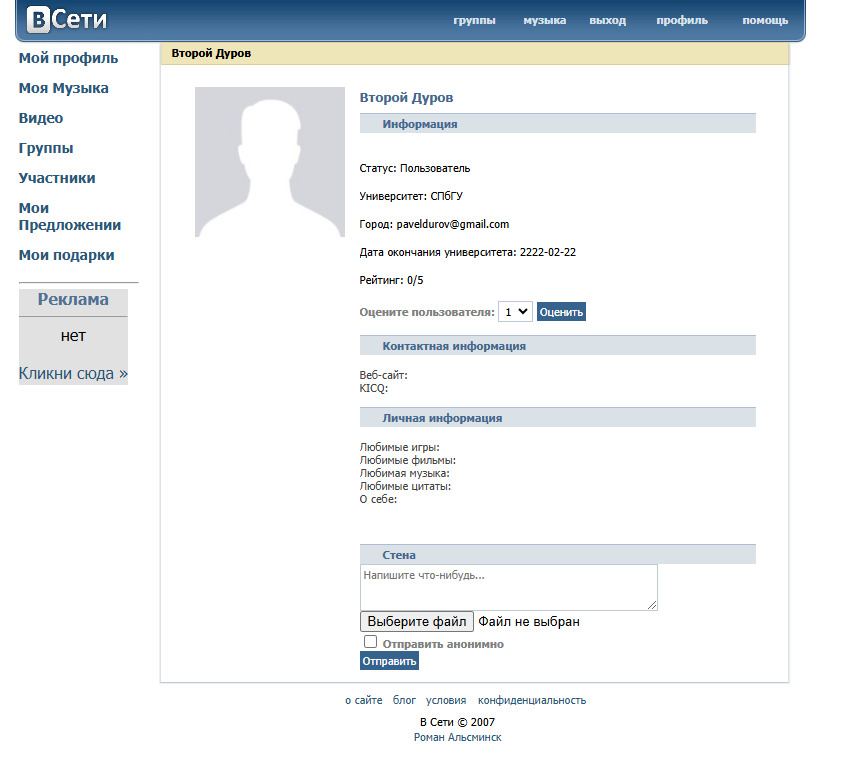Image resolution: width=845 pixels, height=759 pixels.
Task: Click the Университет: СПбГУ line
Action: [411, 196]
